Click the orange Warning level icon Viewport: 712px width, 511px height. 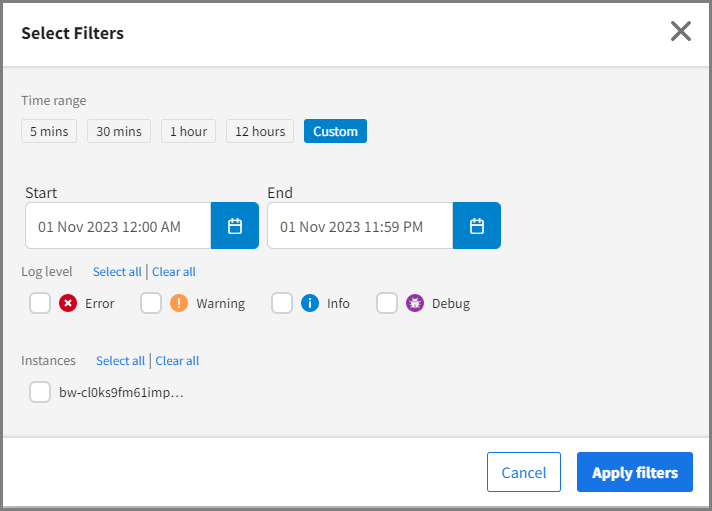[x=179, y=303]
